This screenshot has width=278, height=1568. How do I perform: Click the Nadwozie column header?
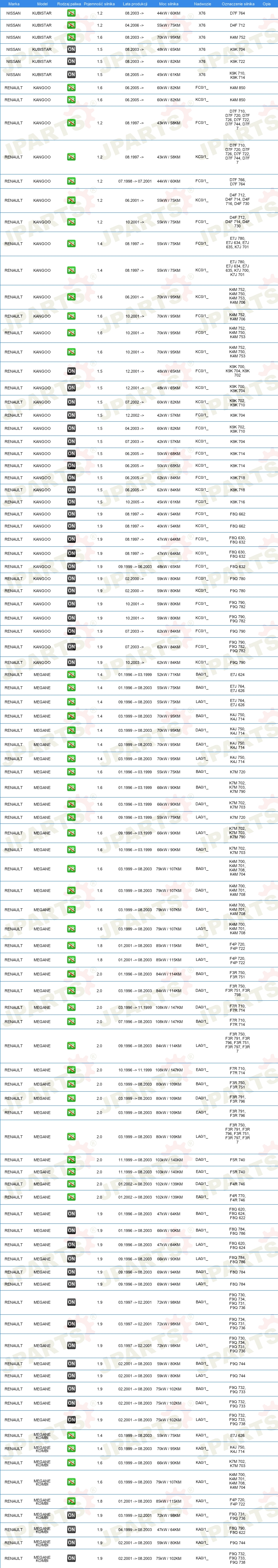202,4
